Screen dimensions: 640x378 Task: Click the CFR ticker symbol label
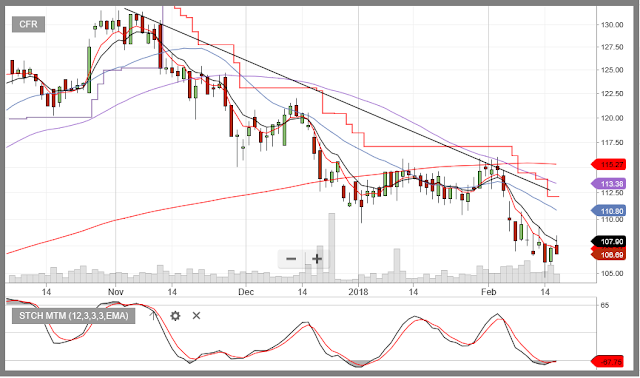tap(28, 24)
